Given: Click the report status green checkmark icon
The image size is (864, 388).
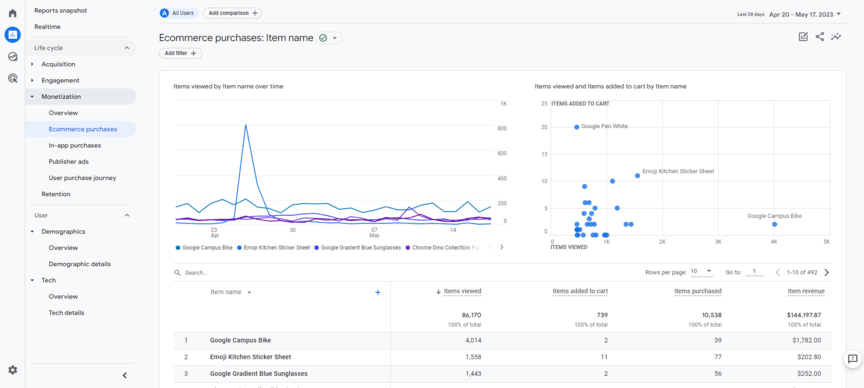Looking at the screenshot, I should point(323,38).
